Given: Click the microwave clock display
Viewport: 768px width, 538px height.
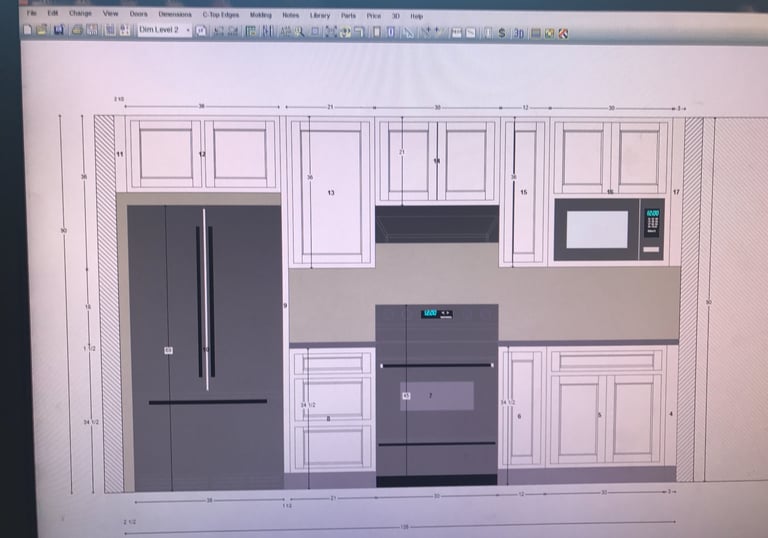Looking at the screenshot, I should [x=653, y=214].
